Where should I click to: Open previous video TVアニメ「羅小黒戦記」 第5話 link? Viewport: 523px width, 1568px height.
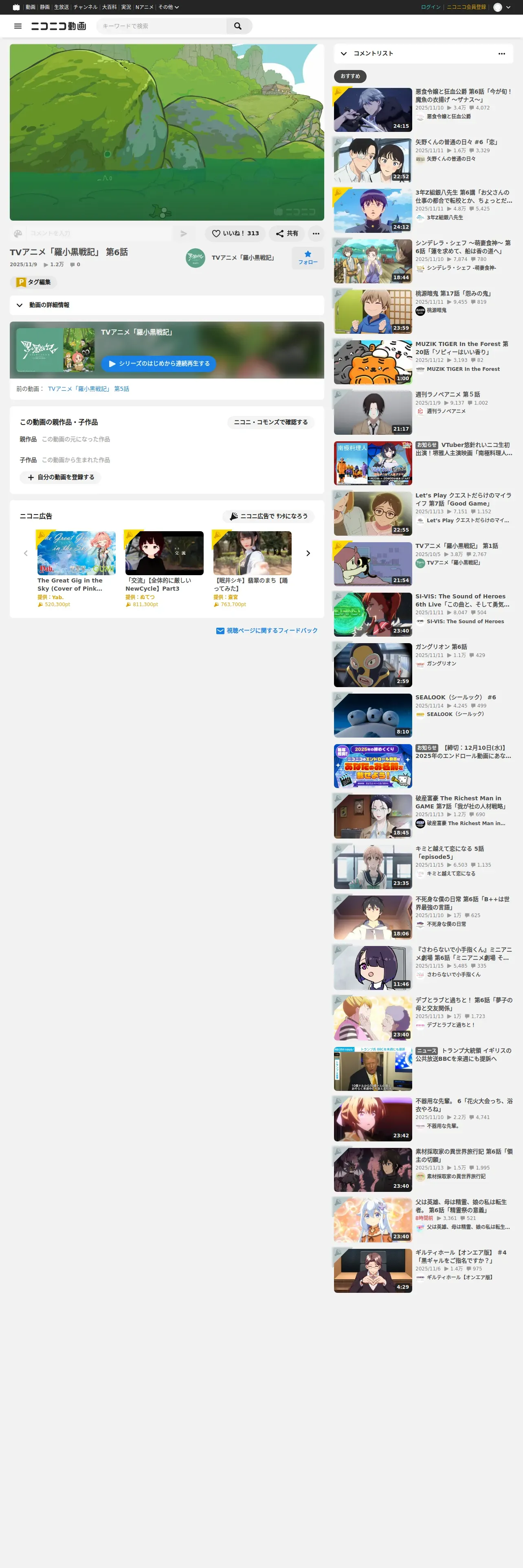point(88,389)
